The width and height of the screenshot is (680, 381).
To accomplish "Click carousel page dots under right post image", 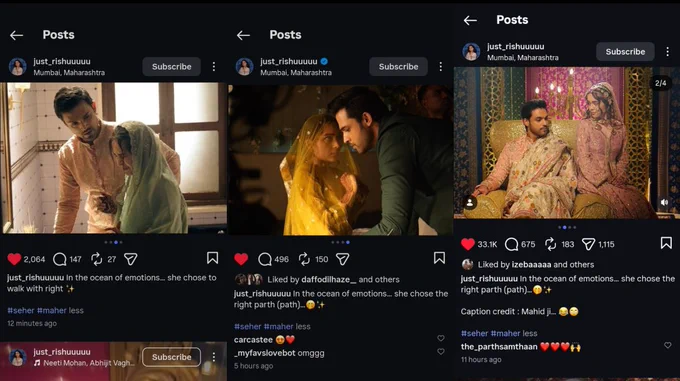I will point(567,227).
